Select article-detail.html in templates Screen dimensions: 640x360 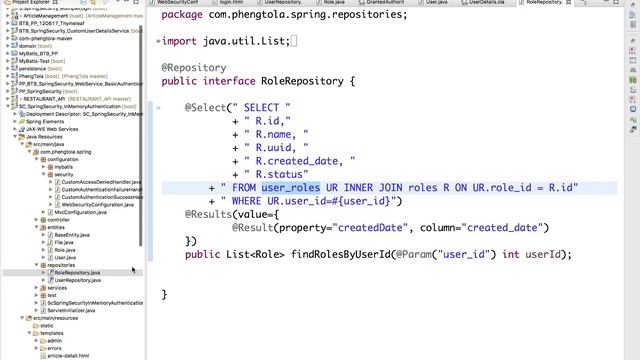(x=68, y=356)
